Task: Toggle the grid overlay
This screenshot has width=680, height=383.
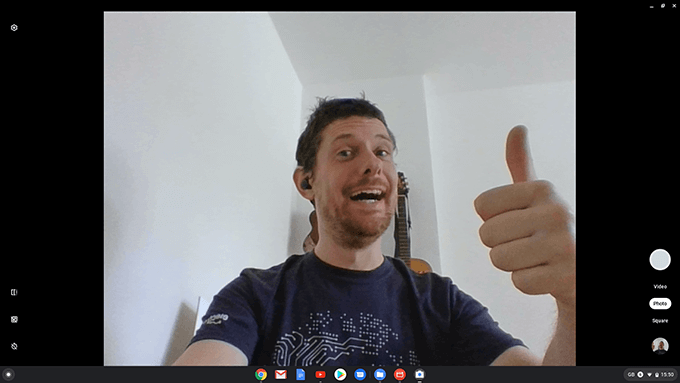Action: [x=14, y=319]
